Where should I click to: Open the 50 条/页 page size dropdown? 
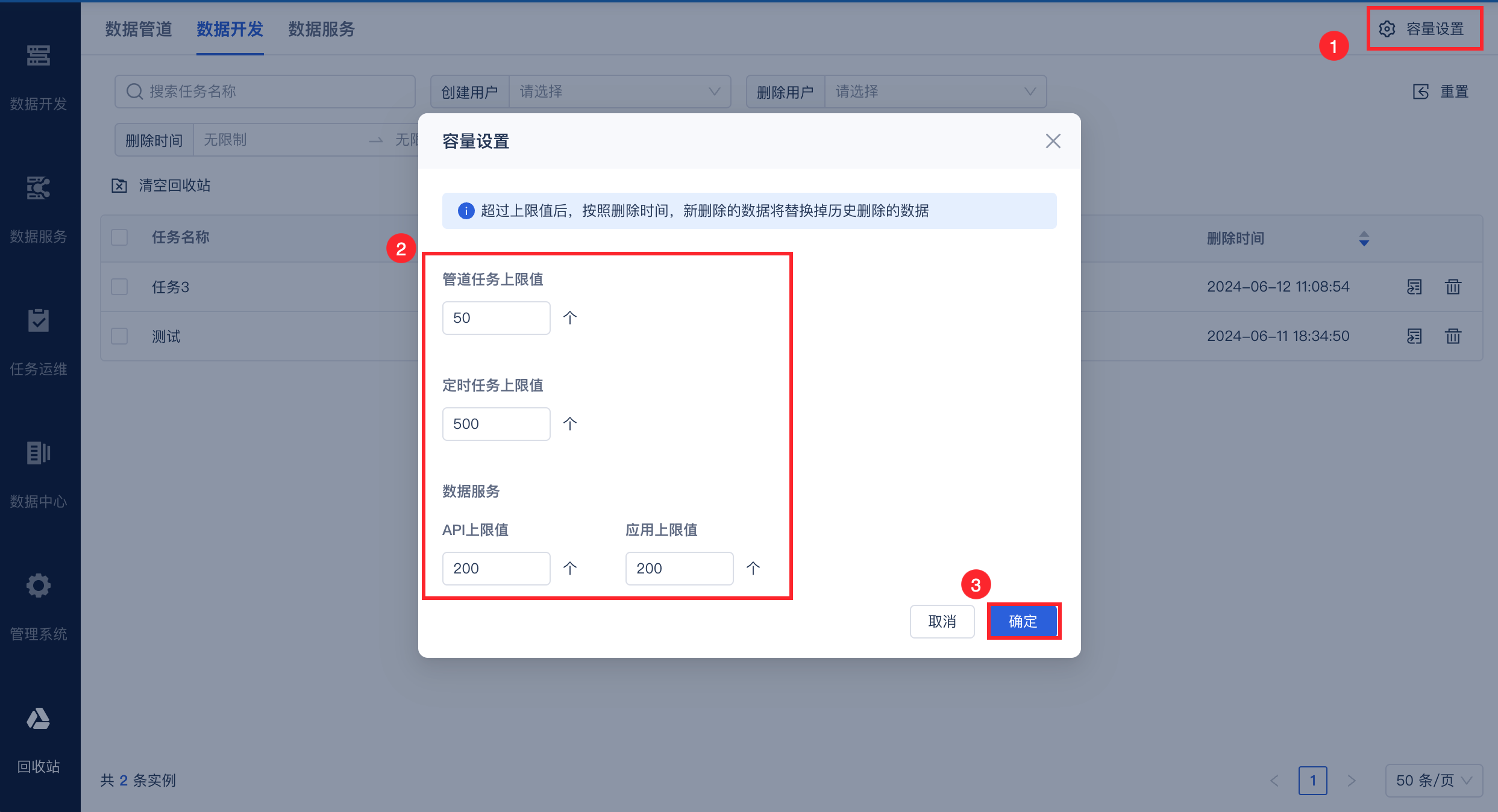pos(1434,781)
